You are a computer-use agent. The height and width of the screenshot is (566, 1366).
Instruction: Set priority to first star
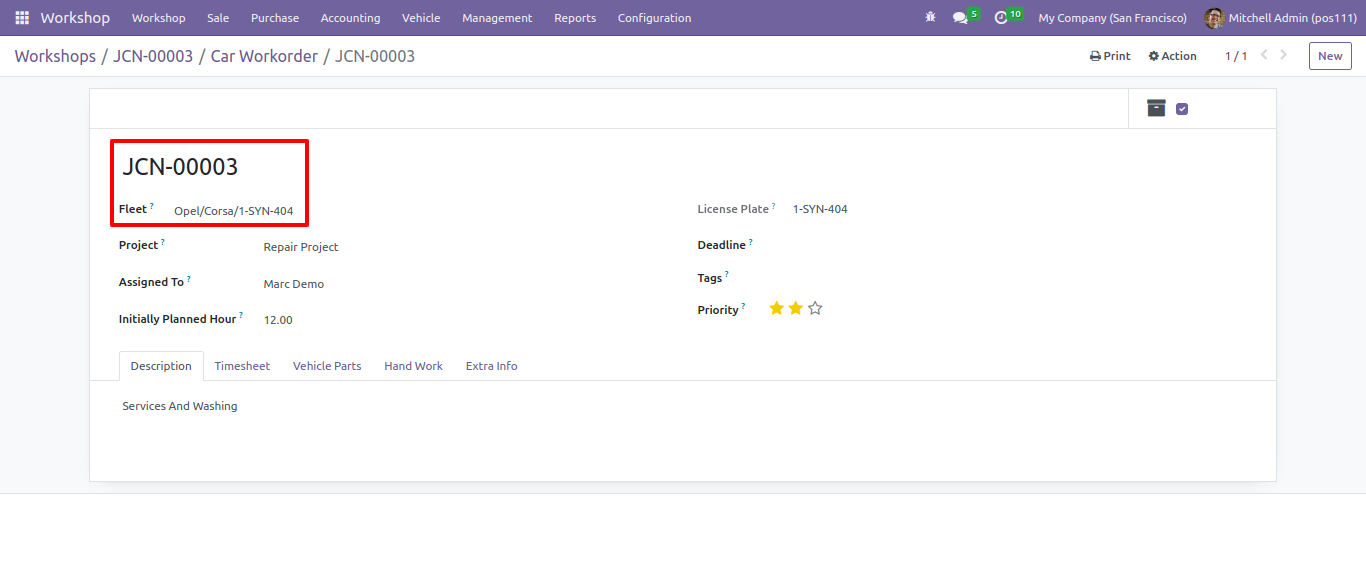click(776, 308)
